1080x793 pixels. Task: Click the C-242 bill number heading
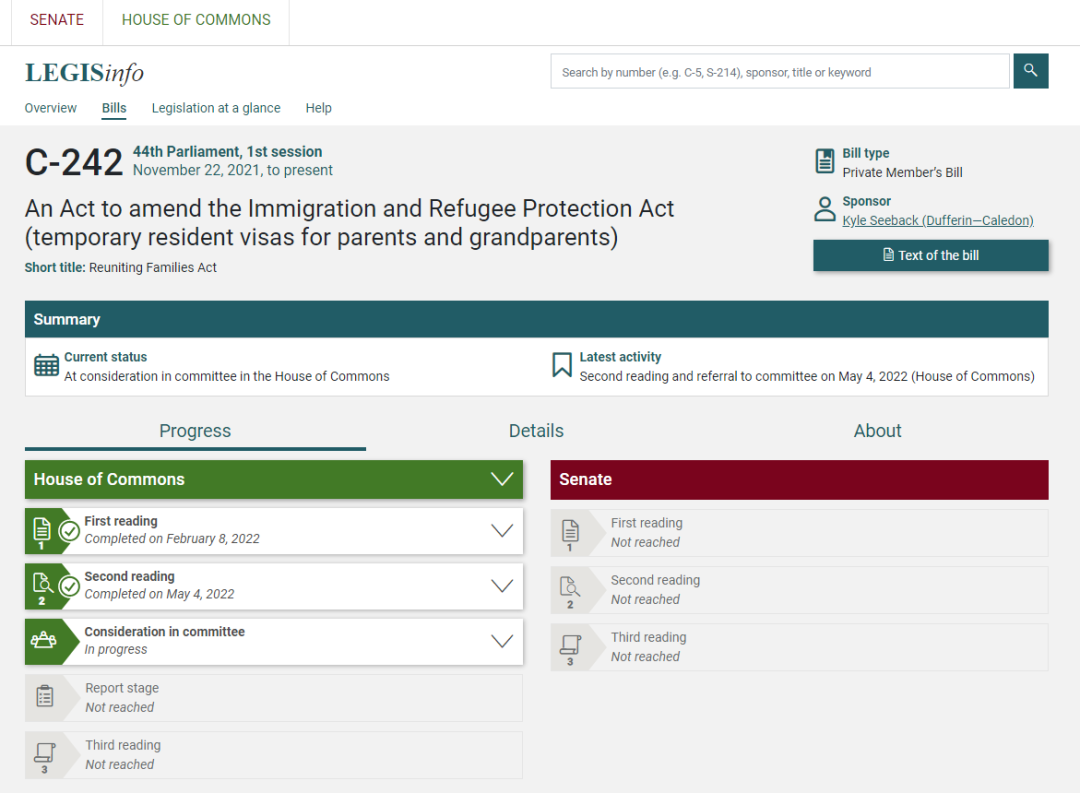click(74, 163)
